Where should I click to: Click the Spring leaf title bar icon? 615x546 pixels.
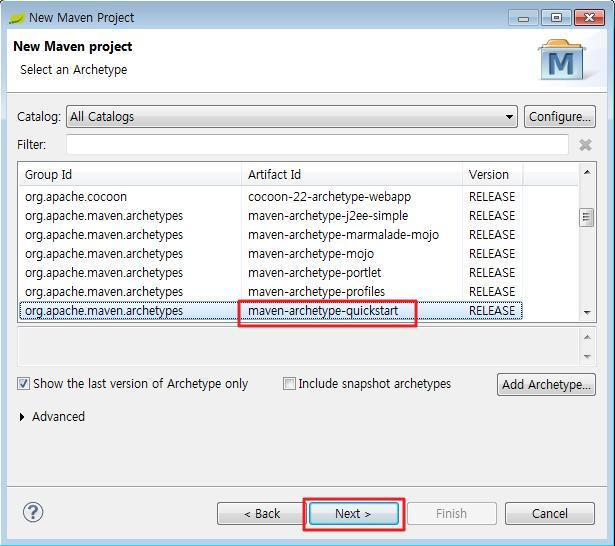coord(17,18)
